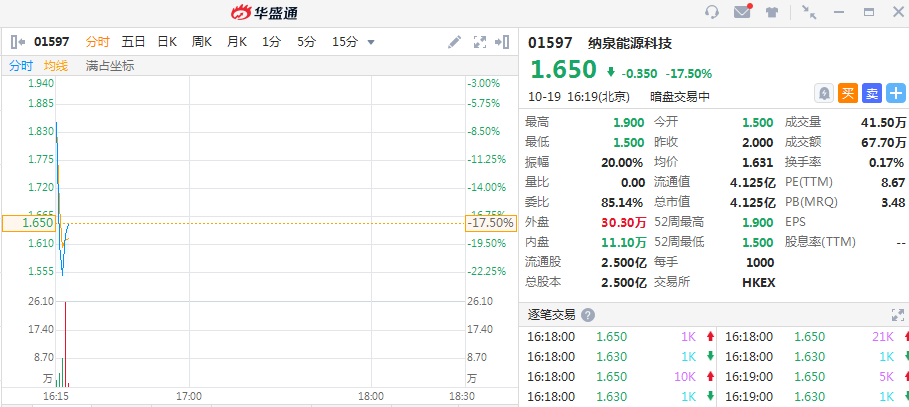Click the -17.50% change in quote header
This screenshot has height=407, width=909.
pyautogui.click(x=689, y=74)
